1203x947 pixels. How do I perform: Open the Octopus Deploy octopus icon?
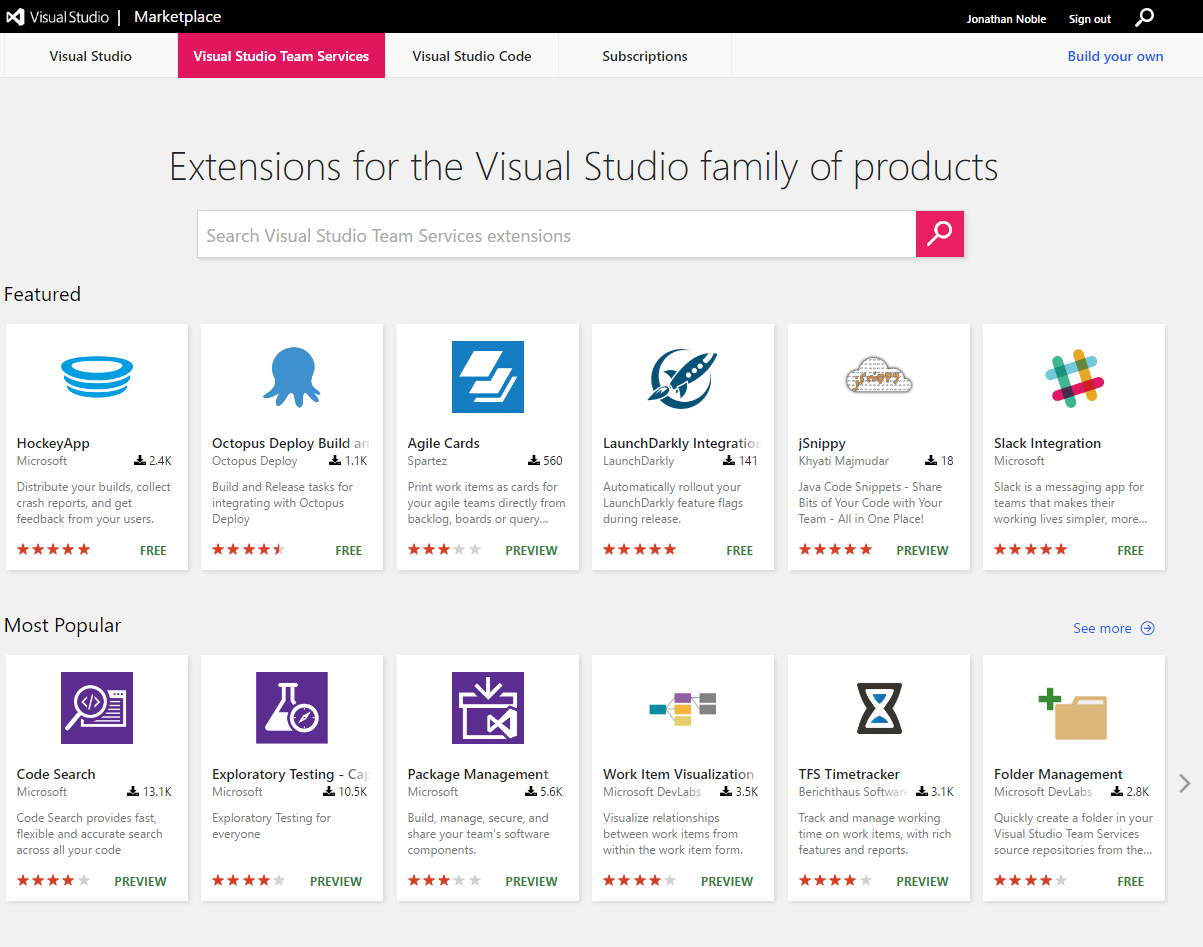(292, 377)
